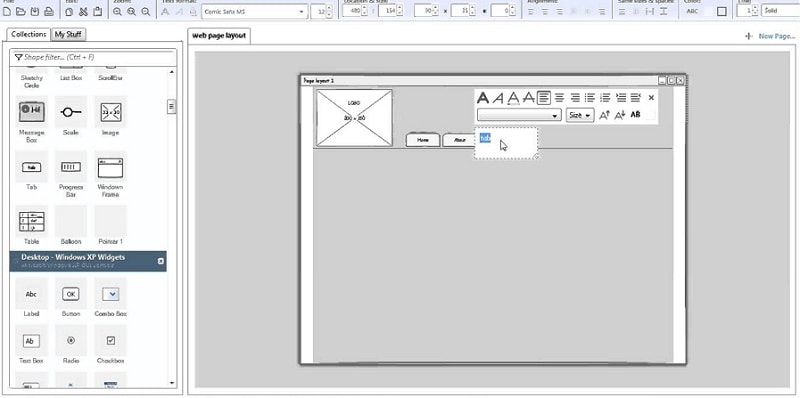Viewport: 800px width, 398px height.
Task: Decrease font size with A-down icon
Action: (x=619, y=115)
